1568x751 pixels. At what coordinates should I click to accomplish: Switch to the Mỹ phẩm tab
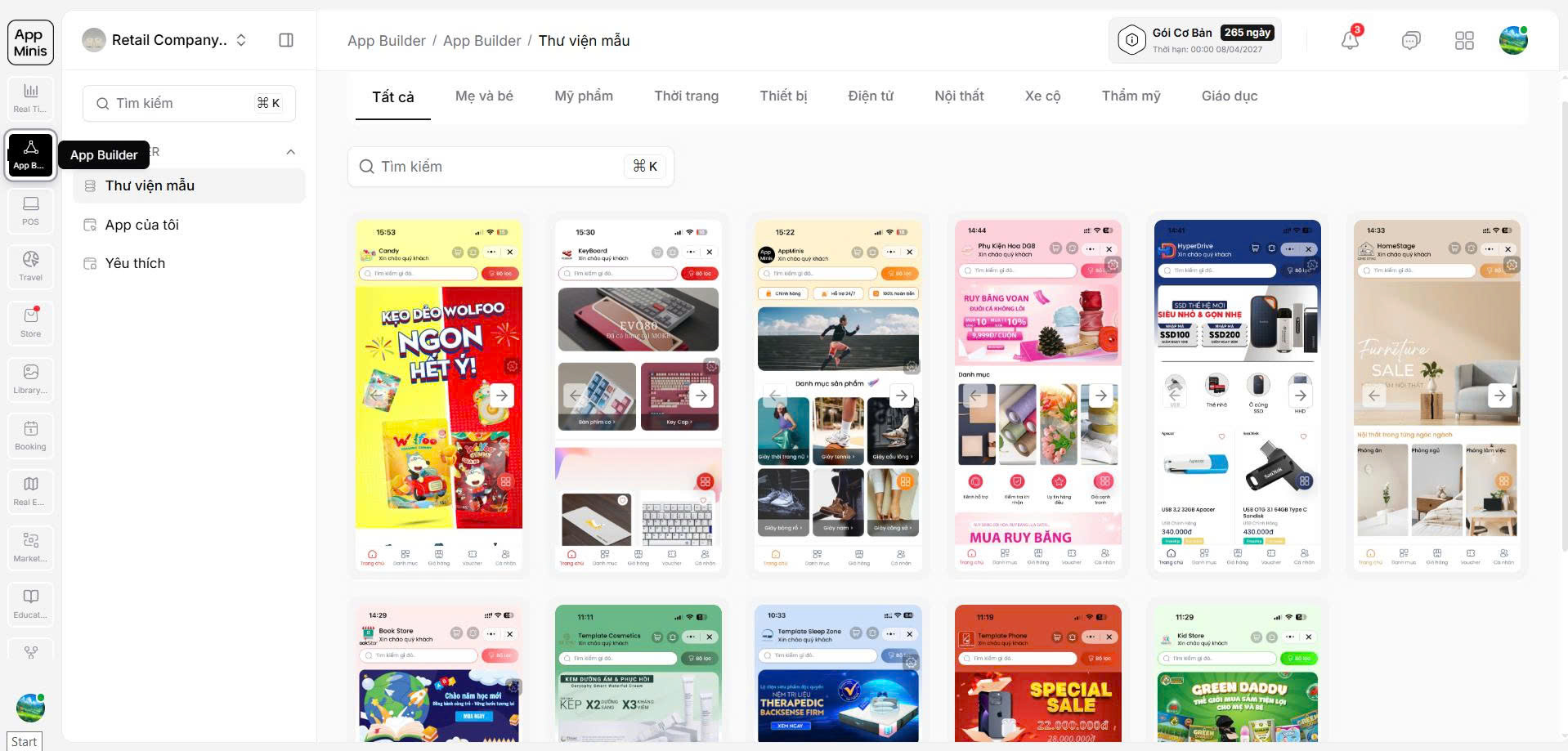(584, 96)
